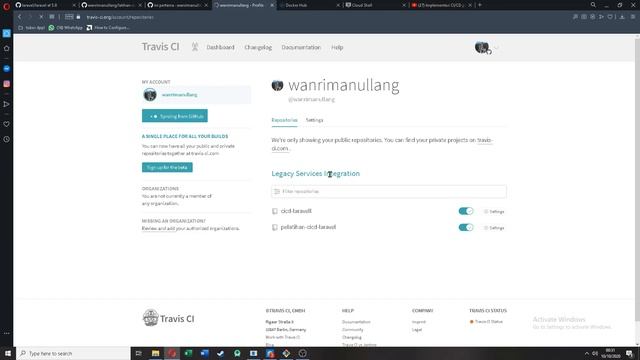Screen dimensions: 640x360
Task: Click the Type here to search box
Action: [x=73, y=353]
